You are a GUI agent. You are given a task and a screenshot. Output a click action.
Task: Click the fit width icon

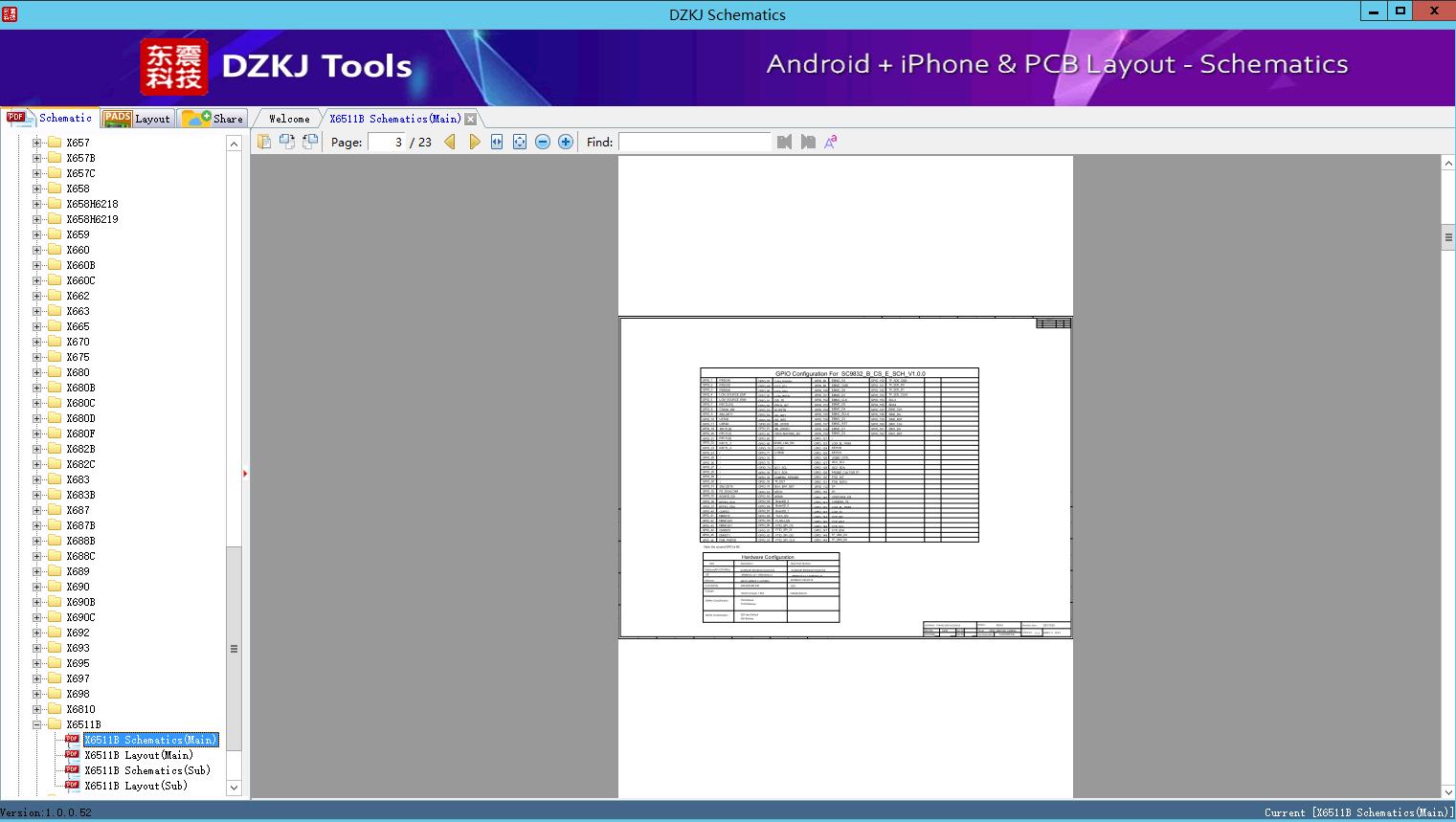tap(497, 142)
